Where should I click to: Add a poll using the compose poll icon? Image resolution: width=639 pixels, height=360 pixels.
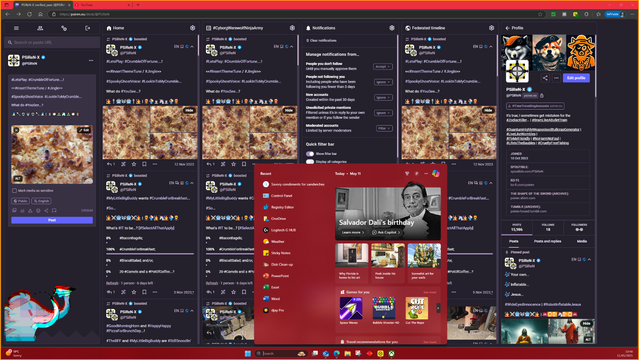click(x=22, y=210)
